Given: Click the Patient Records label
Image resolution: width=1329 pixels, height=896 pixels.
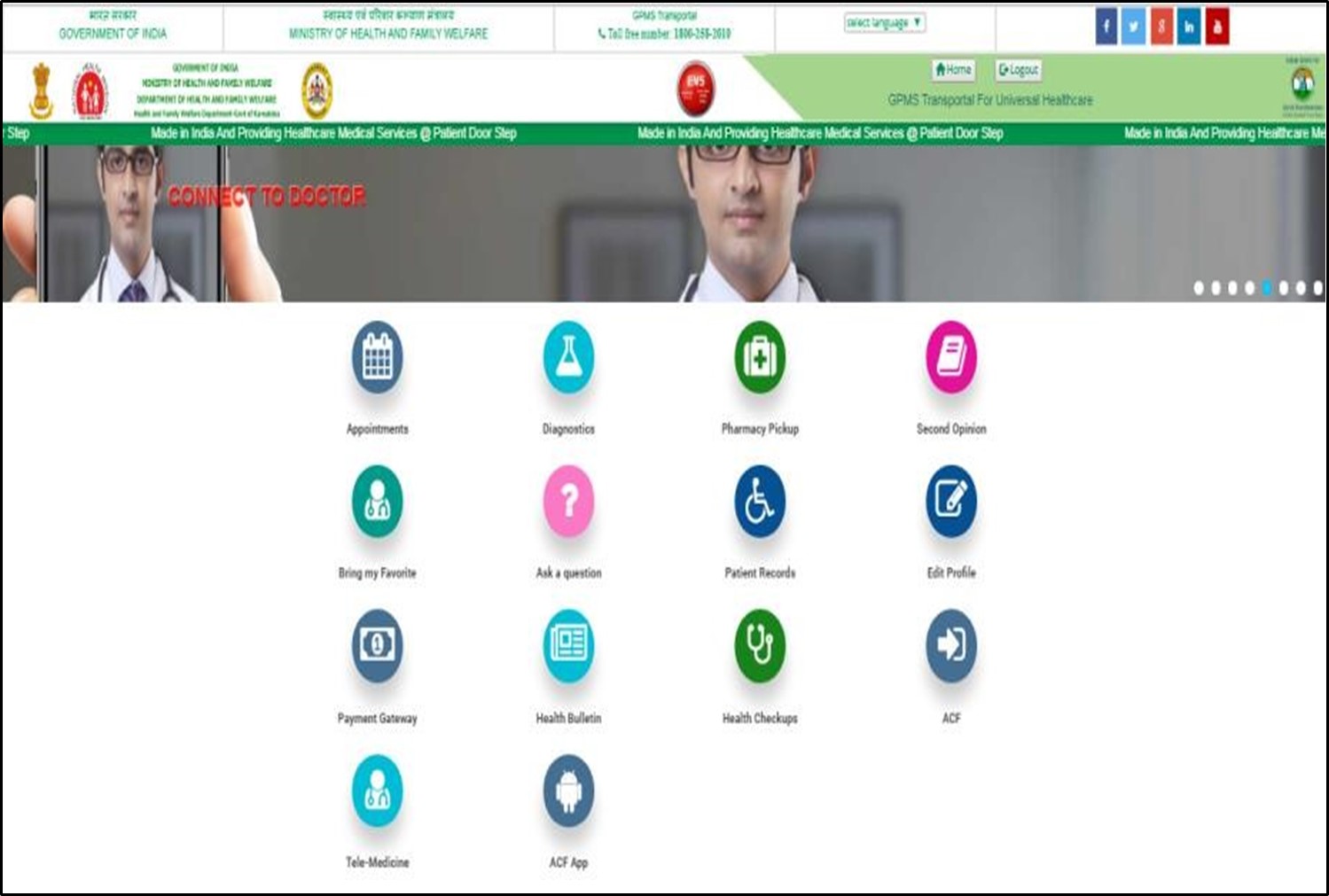Looking at the screenshot, I should coord(760,573).
